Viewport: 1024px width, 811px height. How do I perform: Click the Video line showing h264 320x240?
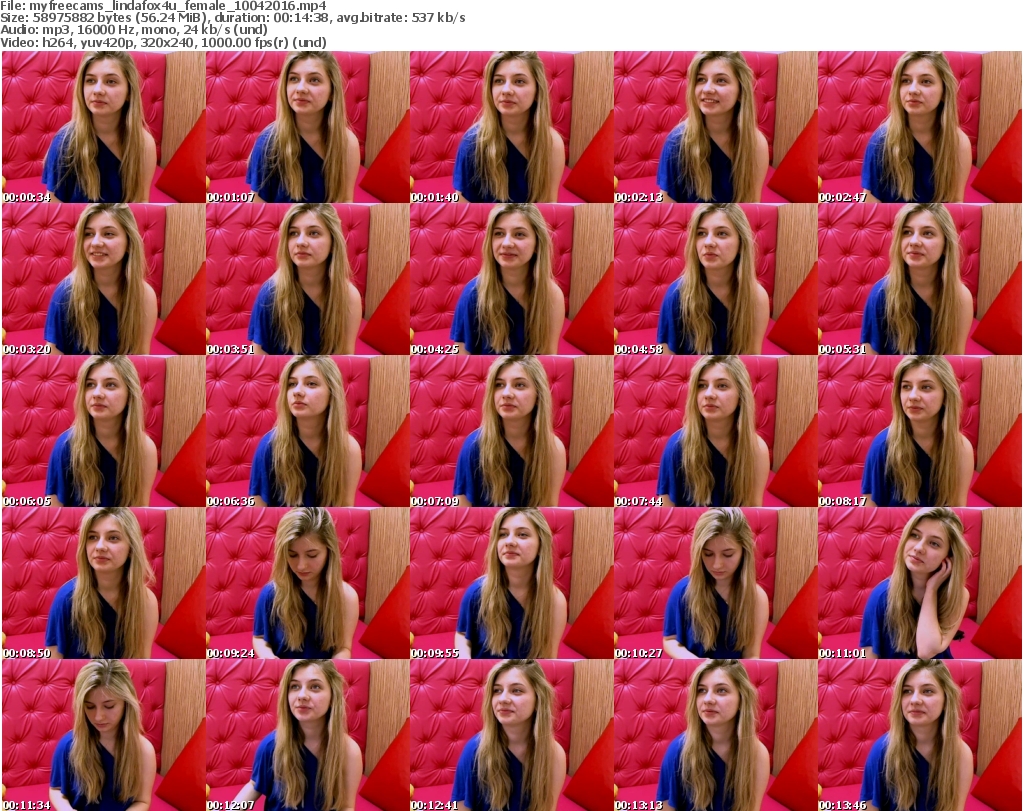(163, 42)
